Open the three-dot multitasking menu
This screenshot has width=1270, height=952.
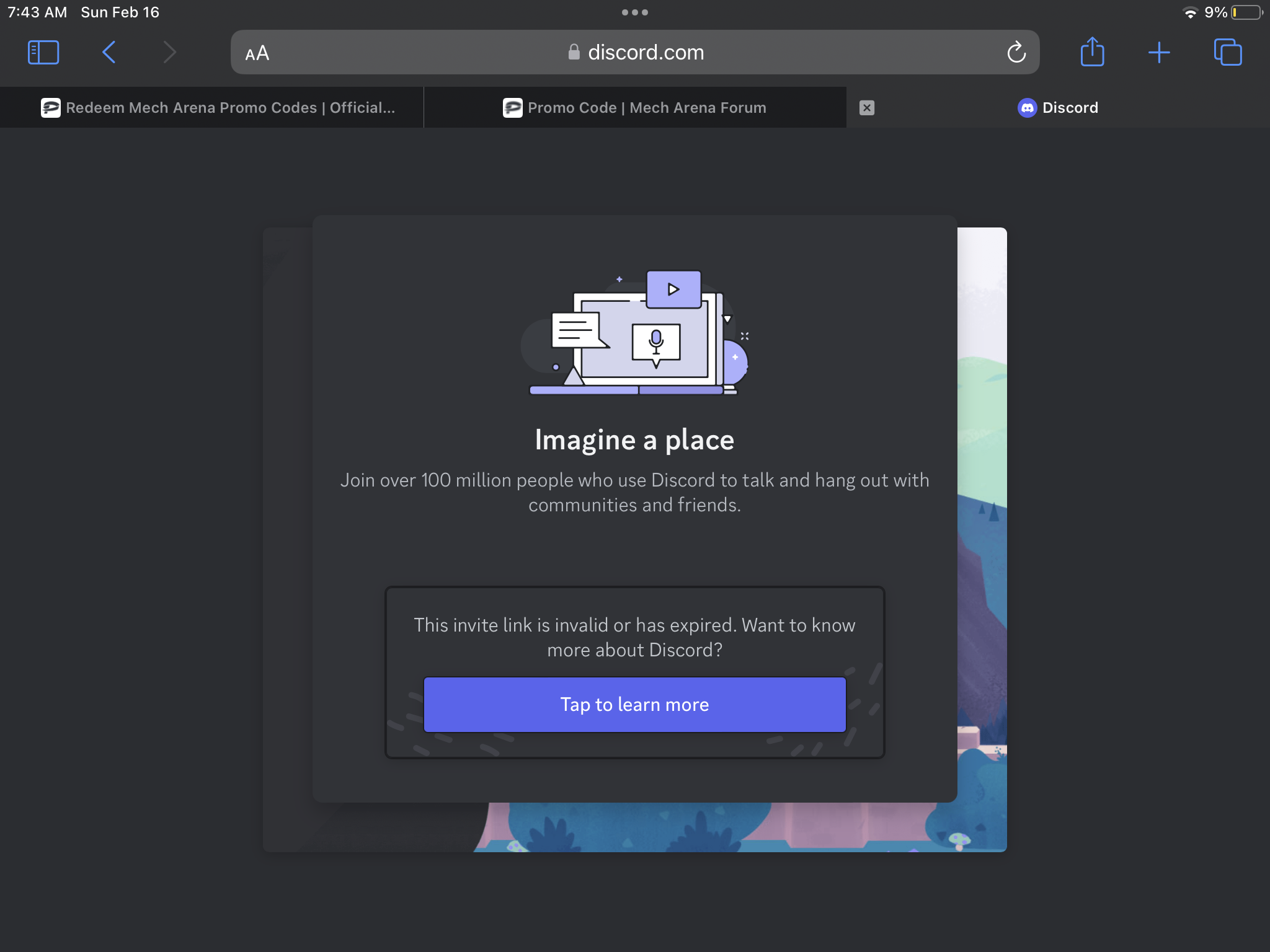[635, 12]
